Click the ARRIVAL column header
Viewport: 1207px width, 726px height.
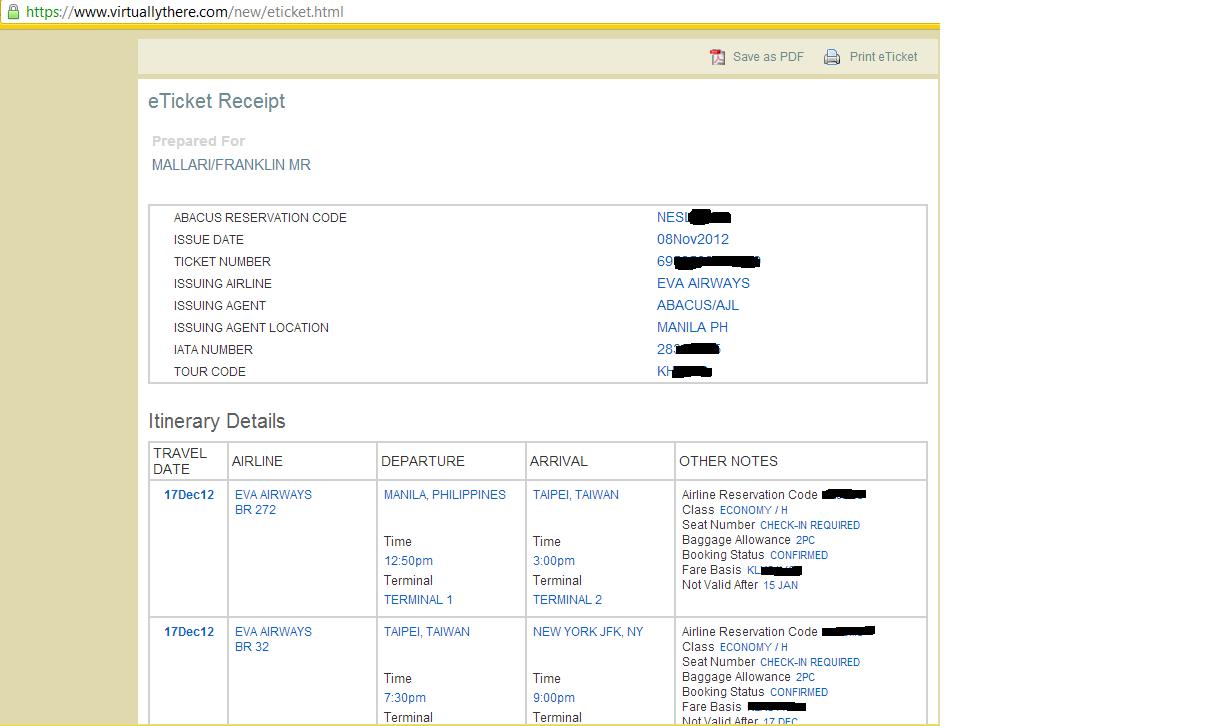click(x=559, y=461)
